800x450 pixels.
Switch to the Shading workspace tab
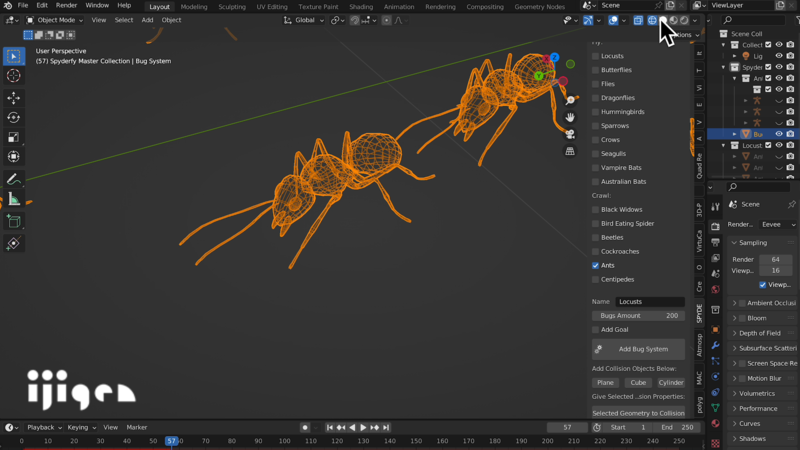coord(361,7)
